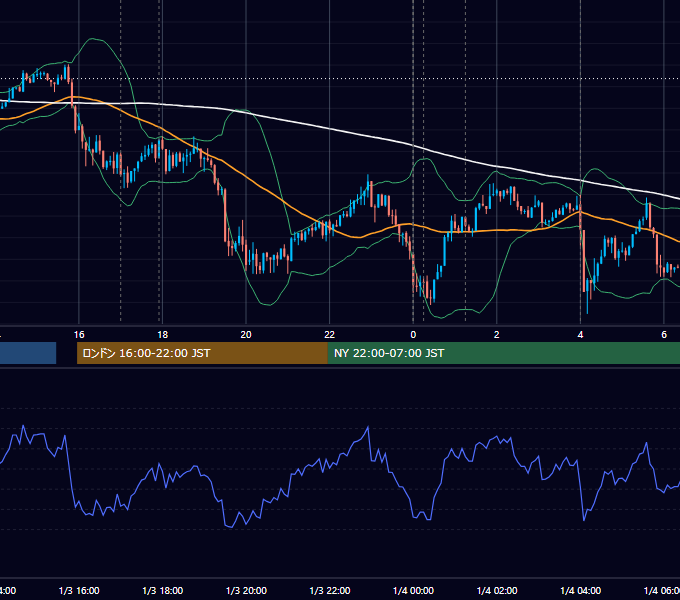Click the upper time label 18

pyautogui.click(x=163, y=335)
